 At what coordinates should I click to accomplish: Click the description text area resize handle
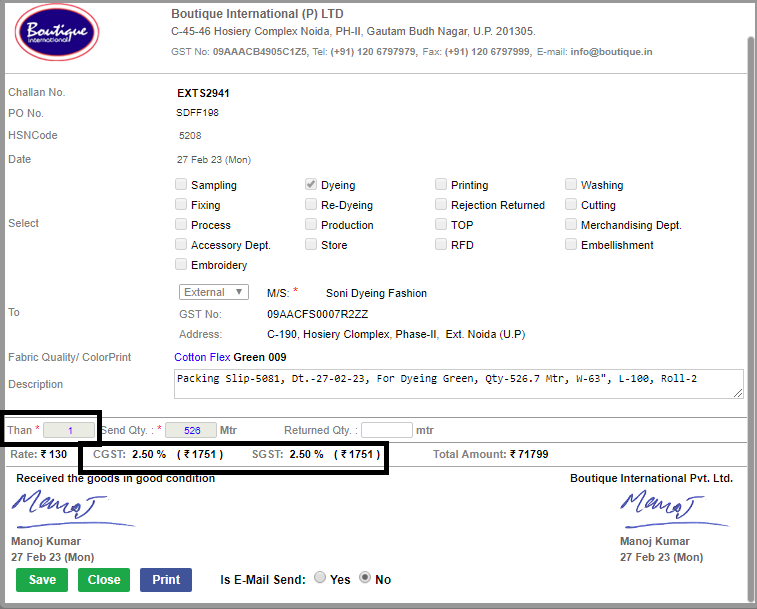[x=739, y=394]
